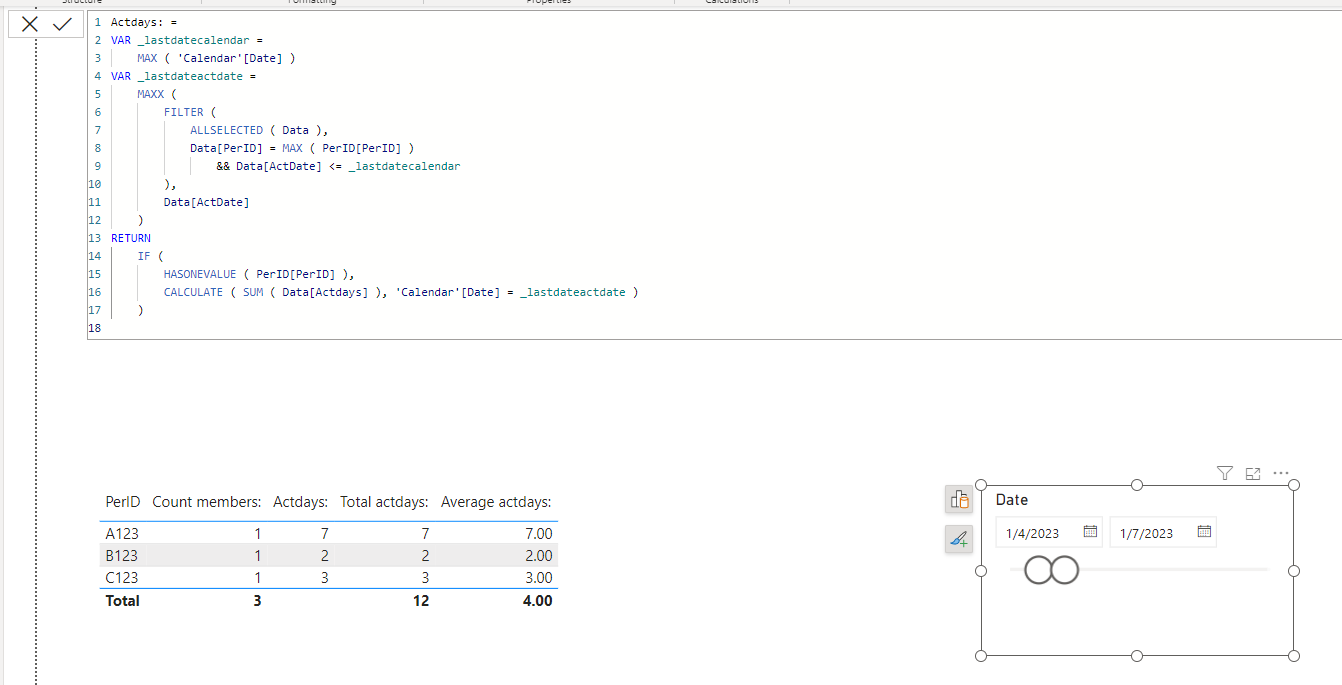This screenshot has height=685, width=1342.
Task: Place cursor on 'Actdays: =' line
Action: [144, 22]
